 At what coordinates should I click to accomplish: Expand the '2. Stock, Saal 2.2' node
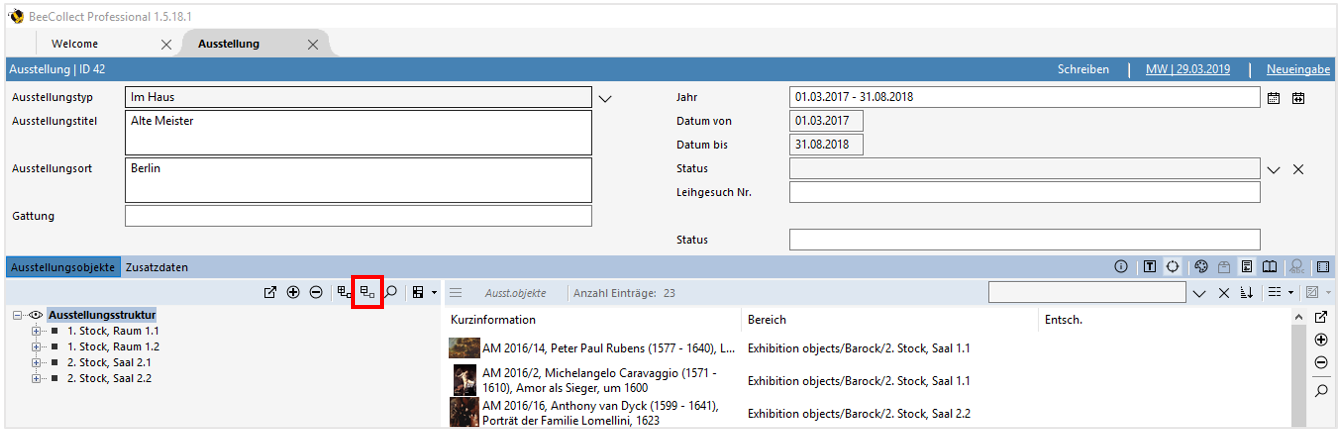coord(37,378)
